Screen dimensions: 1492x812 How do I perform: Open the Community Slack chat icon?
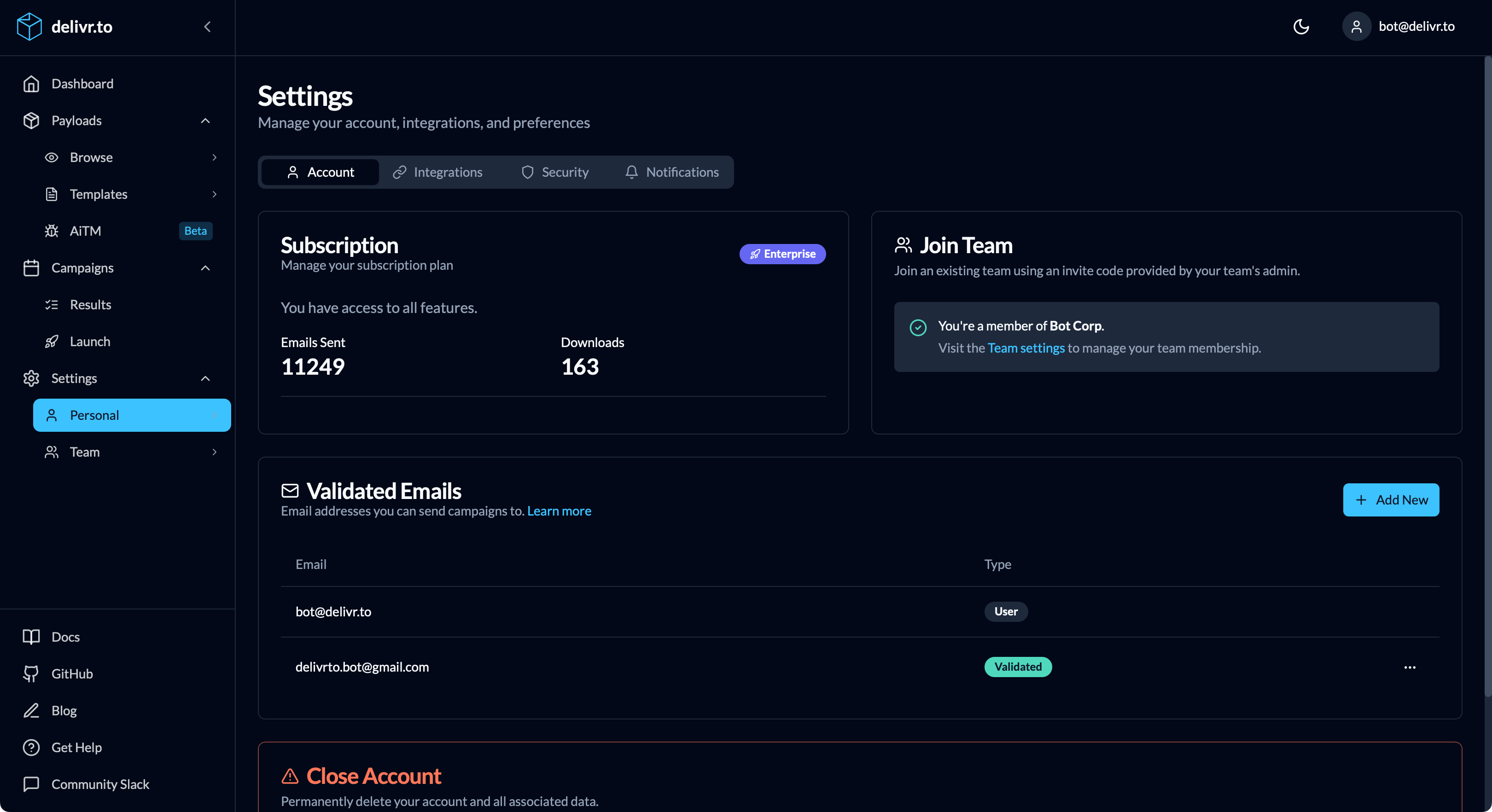31,784
